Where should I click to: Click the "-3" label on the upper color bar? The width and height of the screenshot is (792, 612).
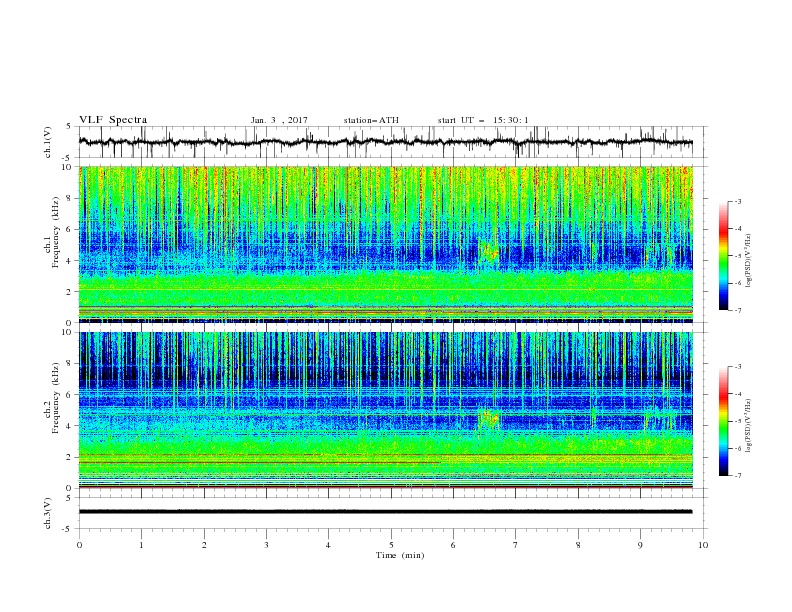click(737, 201)
